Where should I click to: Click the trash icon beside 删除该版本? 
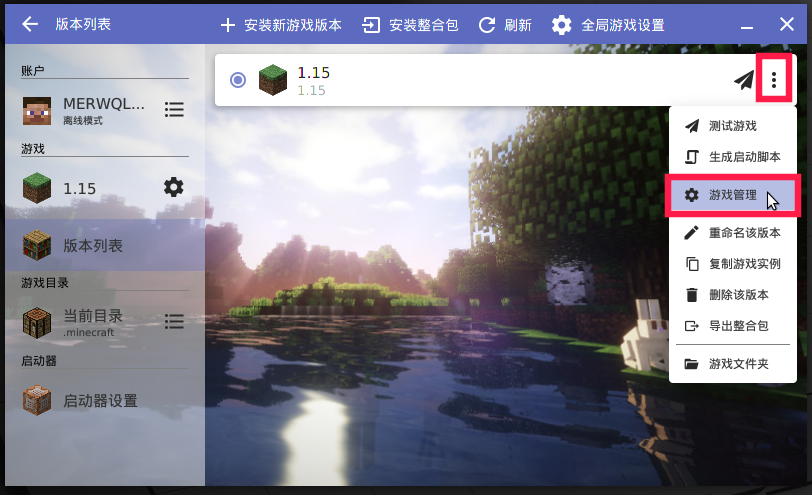pos(691,295)
